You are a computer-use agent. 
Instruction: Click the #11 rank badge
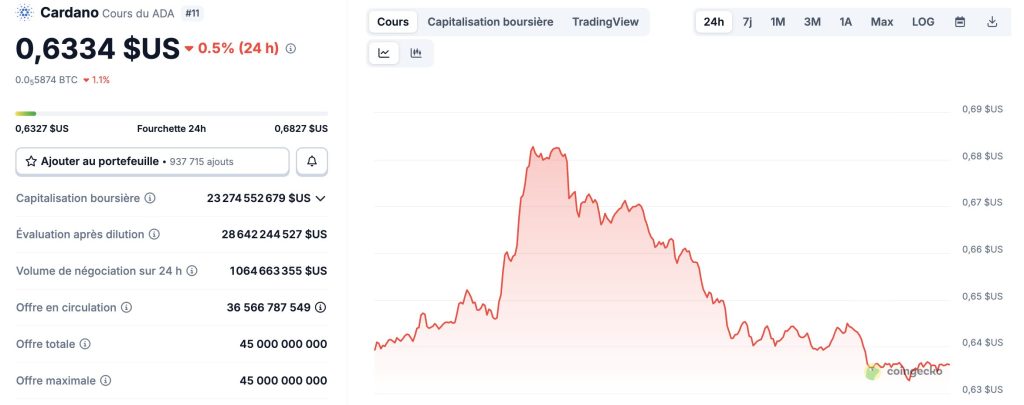pyautogui.click(x=193, y=13)
